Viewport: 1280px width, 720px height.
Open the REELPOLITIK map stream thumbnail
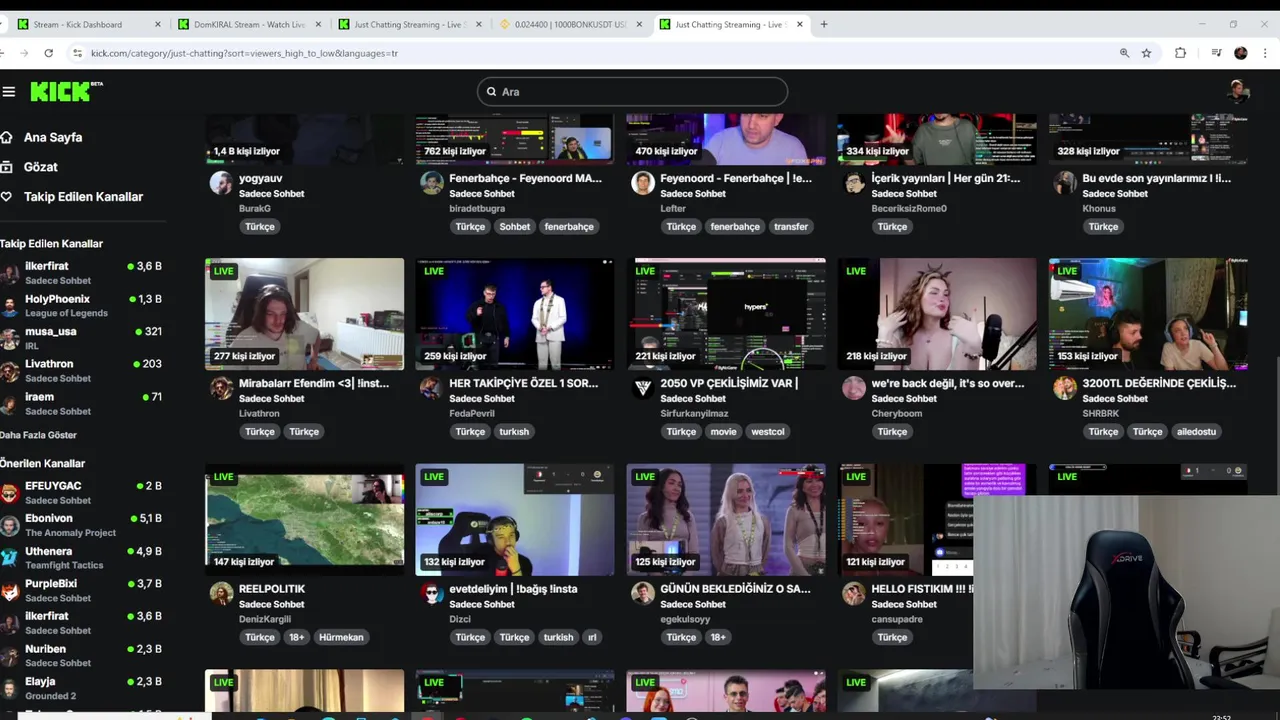304,520
